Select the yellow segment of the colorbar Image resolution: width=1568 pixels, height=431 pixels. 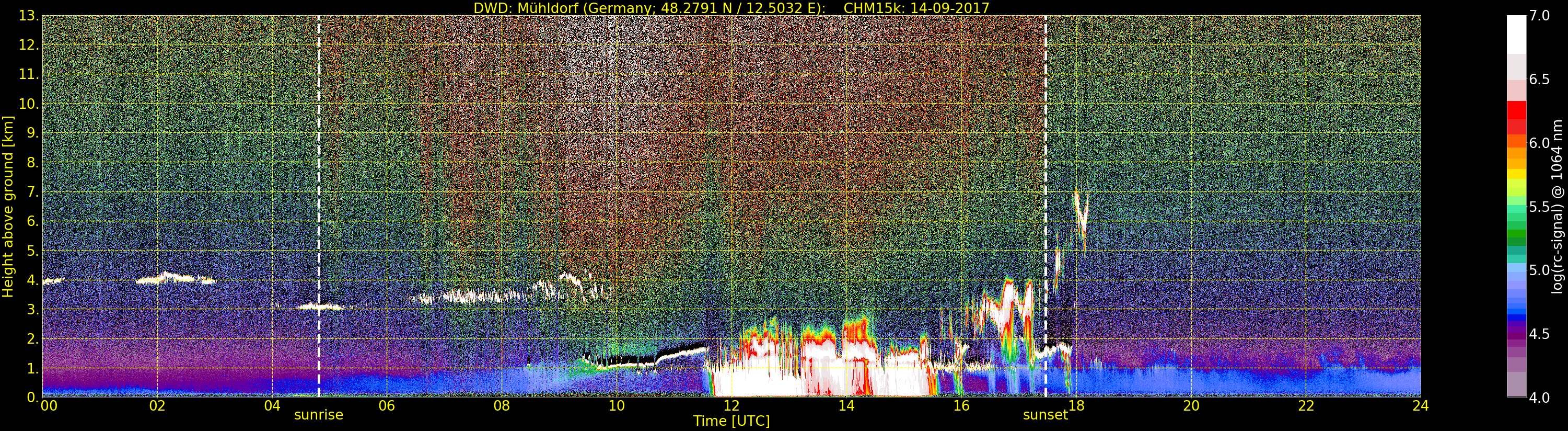[1516, 174]
